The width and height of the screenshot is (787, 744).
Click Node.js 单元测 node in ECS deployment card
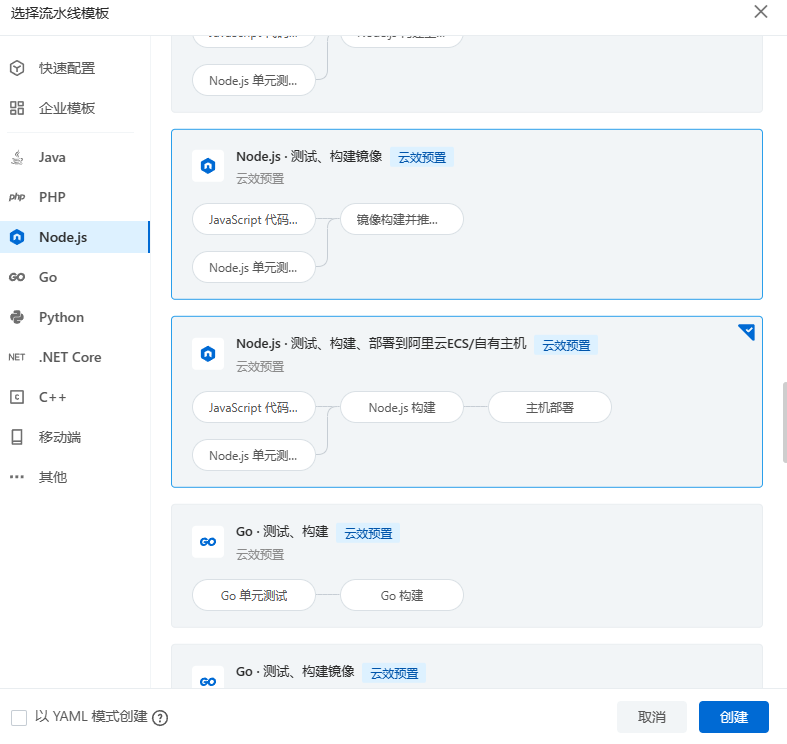click(x=253, y=455)
